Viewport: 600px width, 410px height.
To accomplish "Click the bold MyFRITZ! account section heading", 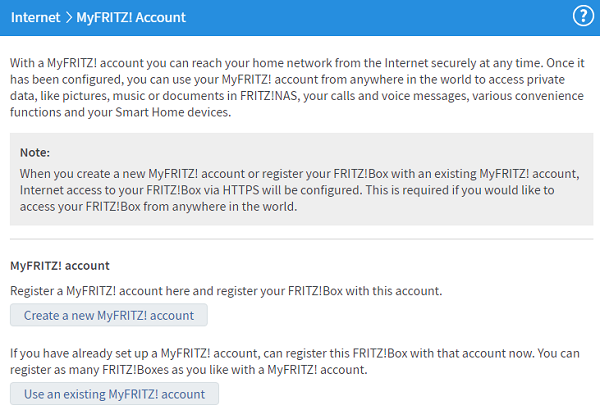I will [x=60, y=265].
